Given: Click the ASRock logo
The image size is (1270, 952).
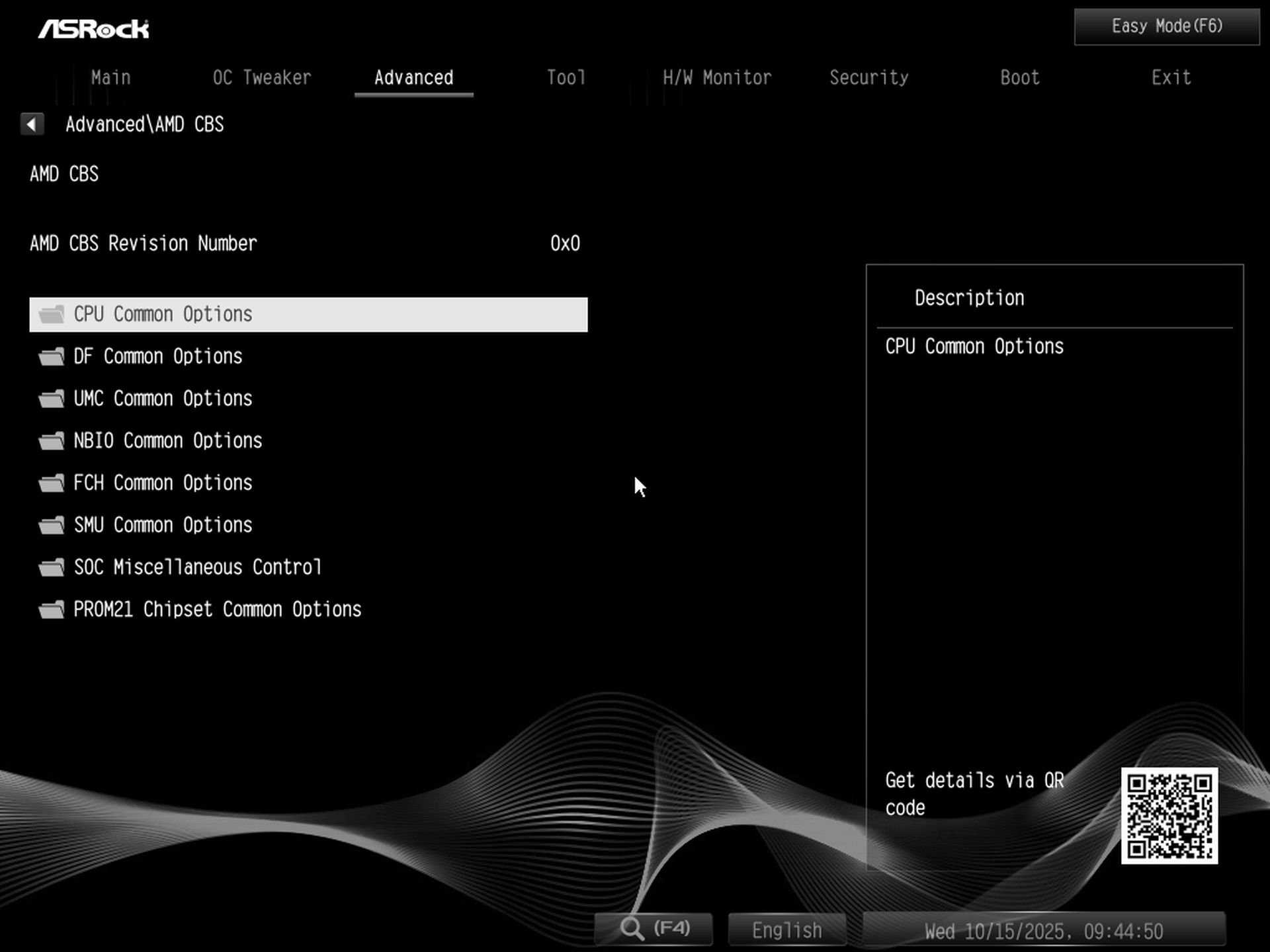Looking at the screenshot, I should click(95, 28).
